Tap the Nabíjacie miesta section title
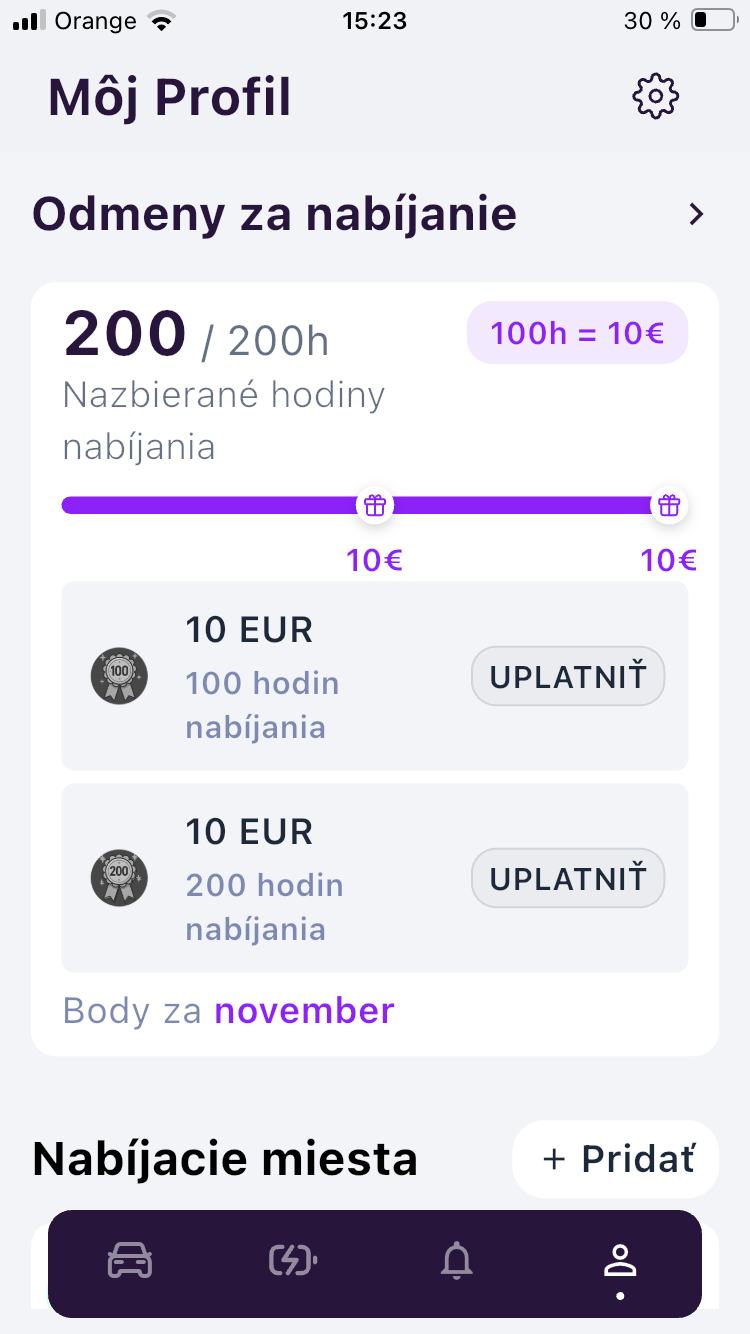750x1334 pixels. [x=225, y=1160]
